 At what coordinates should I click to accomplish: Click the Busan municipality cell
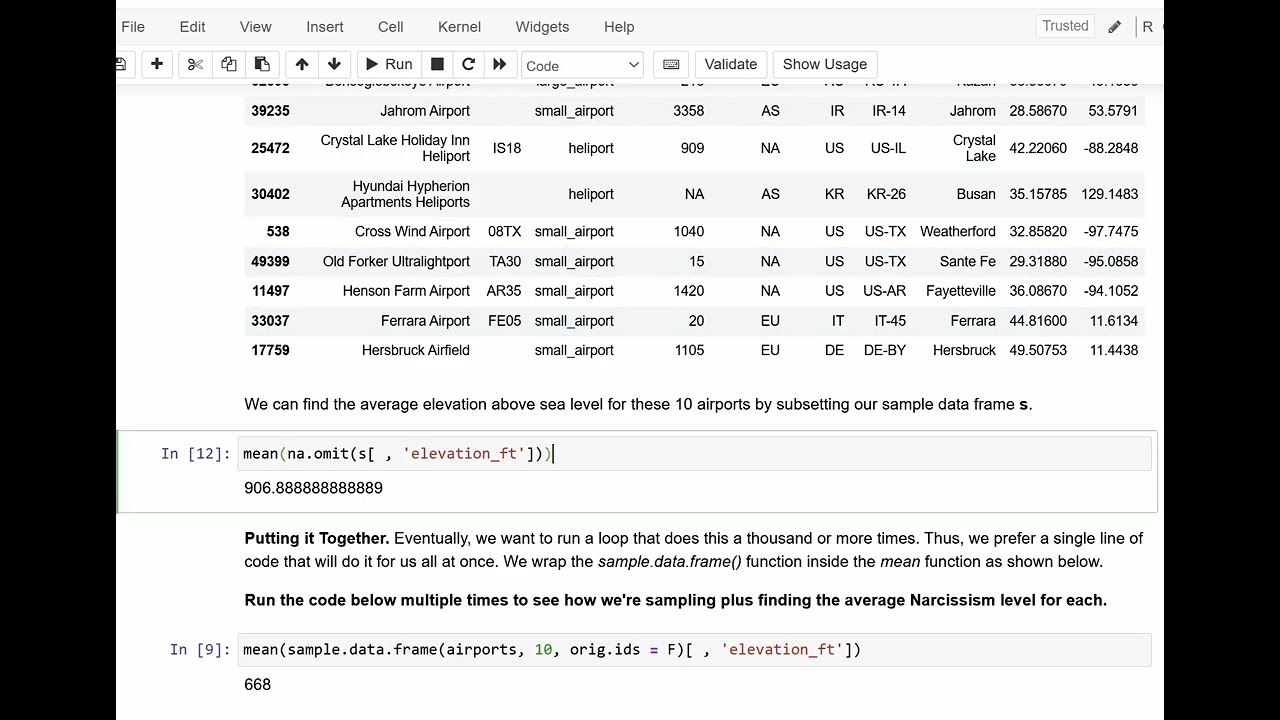(976, 194)
